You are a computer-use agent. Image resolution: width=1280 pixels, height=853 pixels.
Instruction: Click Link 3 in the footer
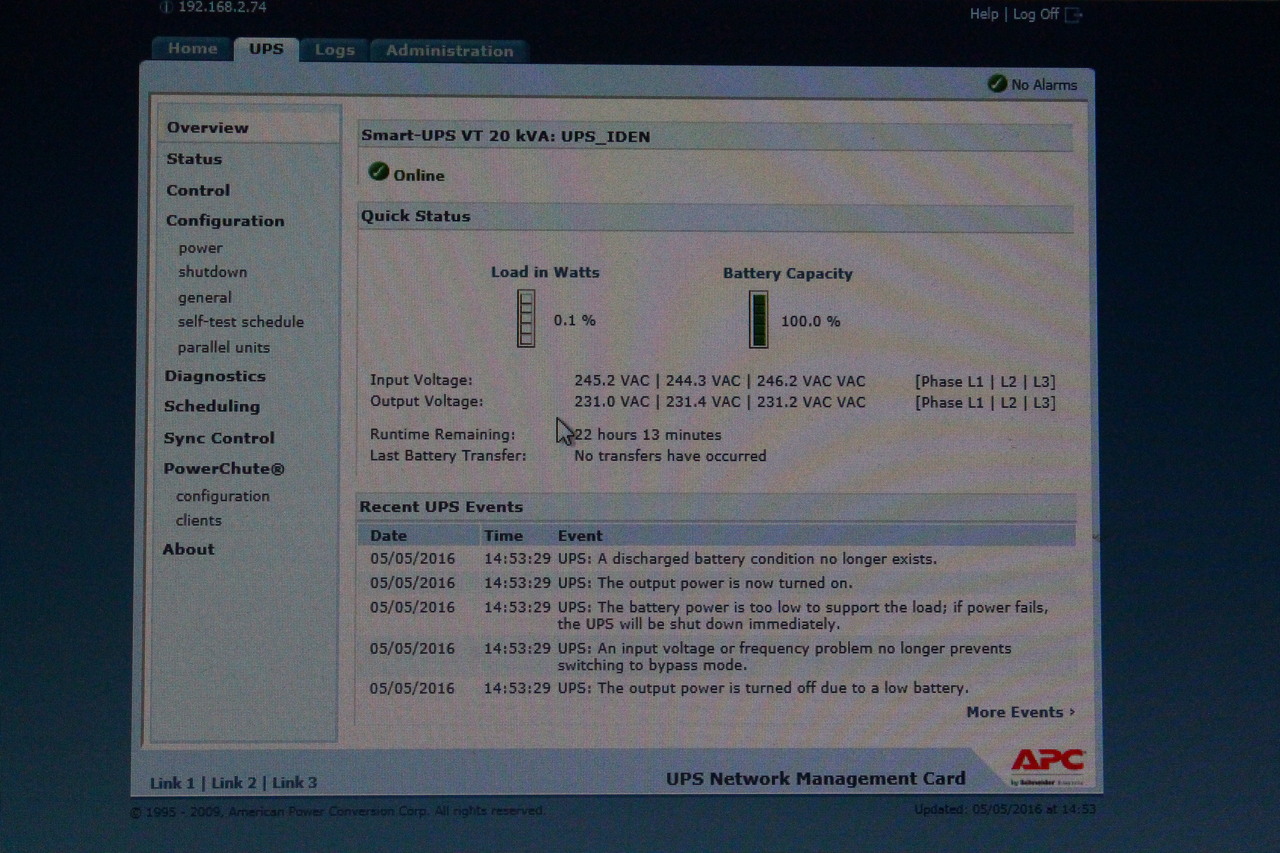(x=295, y=783)
